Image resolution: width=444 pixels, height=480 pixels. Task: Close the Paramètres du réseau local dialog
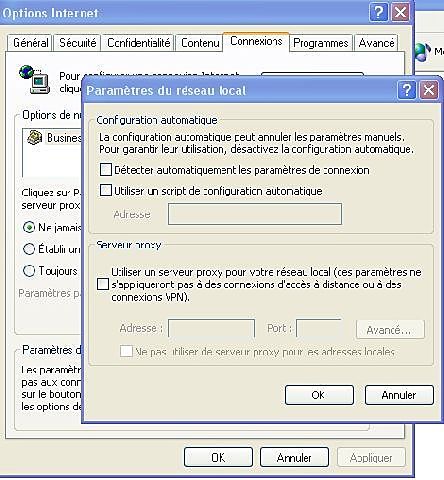[x=429, y=90]
